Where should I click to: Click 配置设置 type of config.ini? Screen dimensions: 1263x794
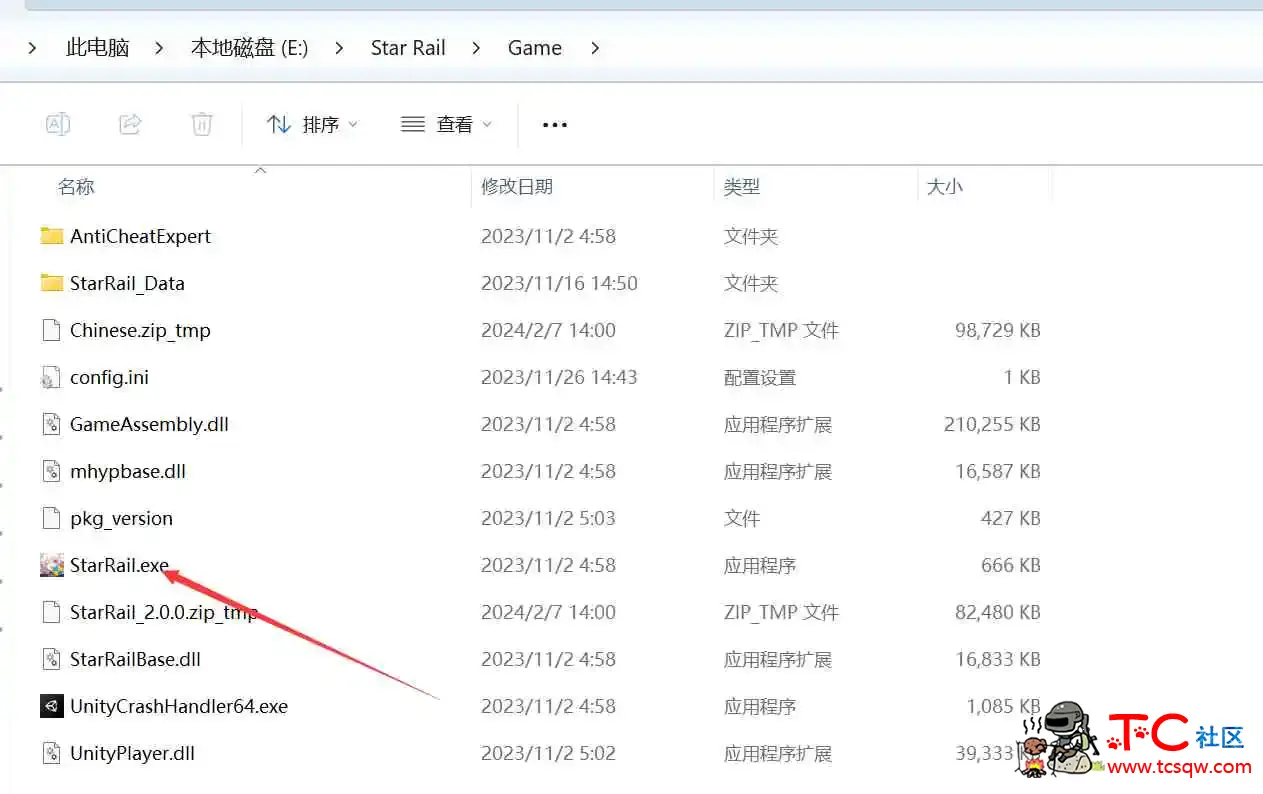pos(760,377)
